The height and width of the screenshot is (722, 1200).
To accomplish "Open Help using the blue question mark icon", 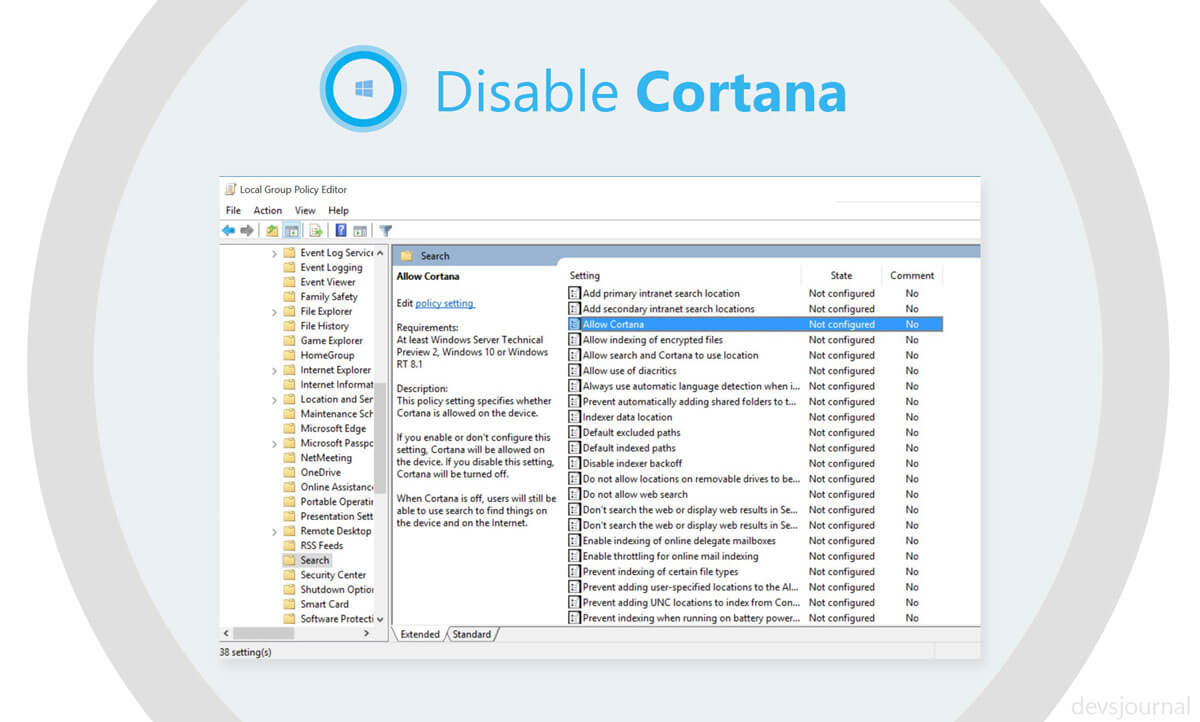I will 341,231.
